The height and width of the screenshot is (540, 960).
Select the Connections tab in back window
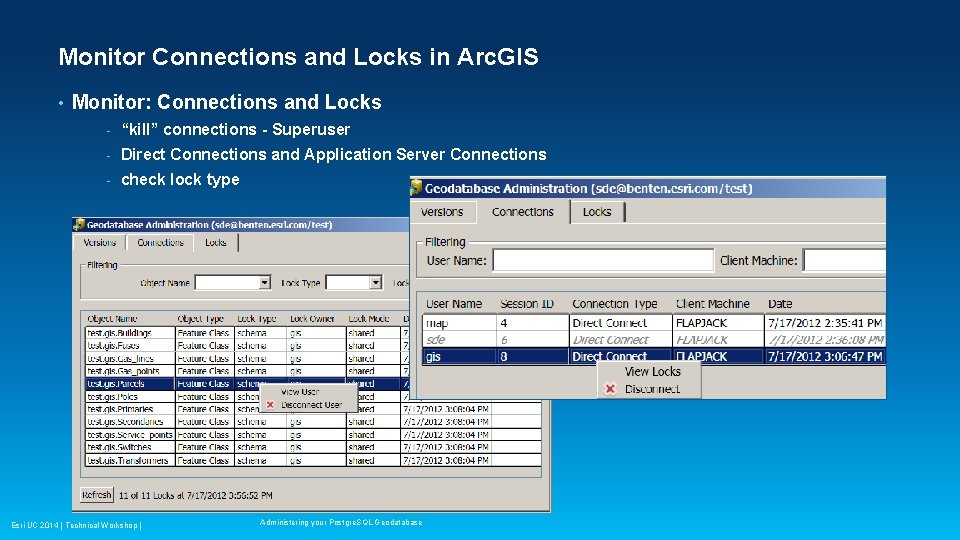(x=160, y=242)
